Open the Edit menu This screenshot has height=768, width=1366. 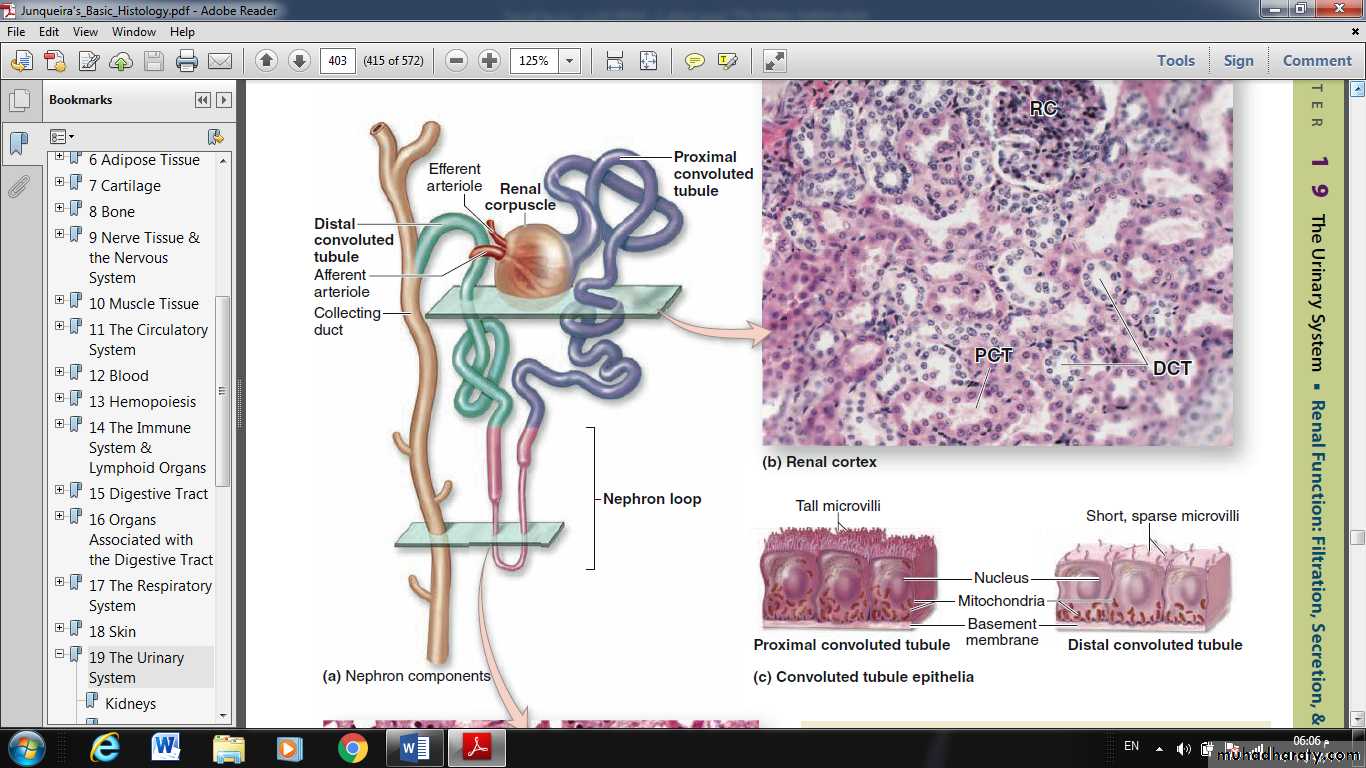point(49,32)
